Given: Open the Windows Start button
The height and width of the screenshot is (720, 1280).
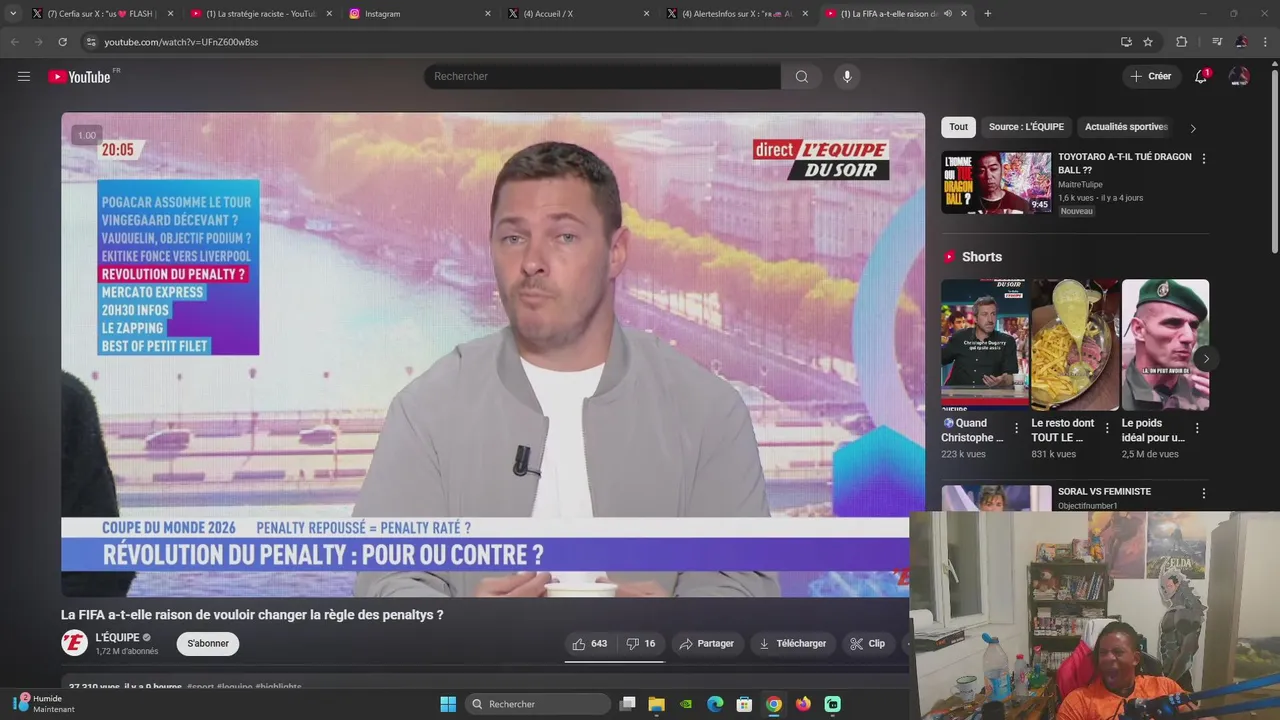Looking at the screenshot, I should [x=448, y=704].
